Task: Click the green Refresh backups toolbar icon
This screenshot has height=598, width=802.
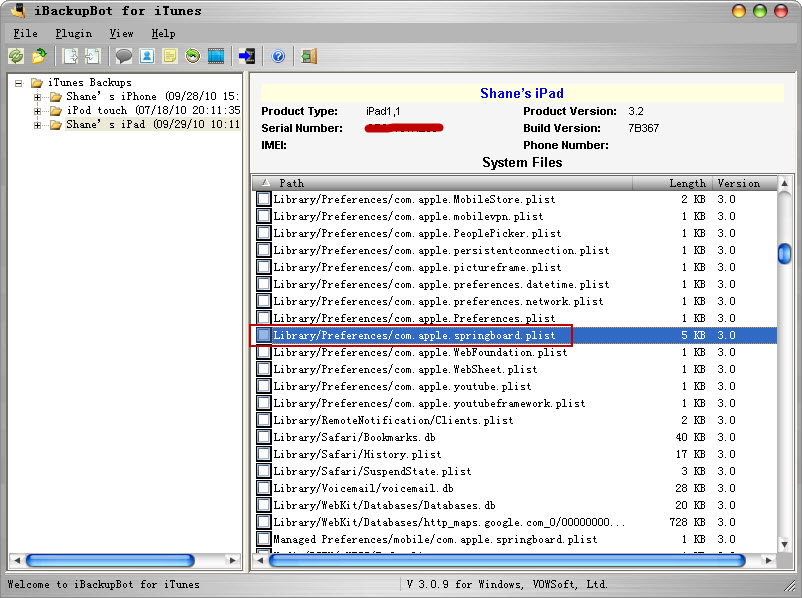Action: (x=16, y=56)
